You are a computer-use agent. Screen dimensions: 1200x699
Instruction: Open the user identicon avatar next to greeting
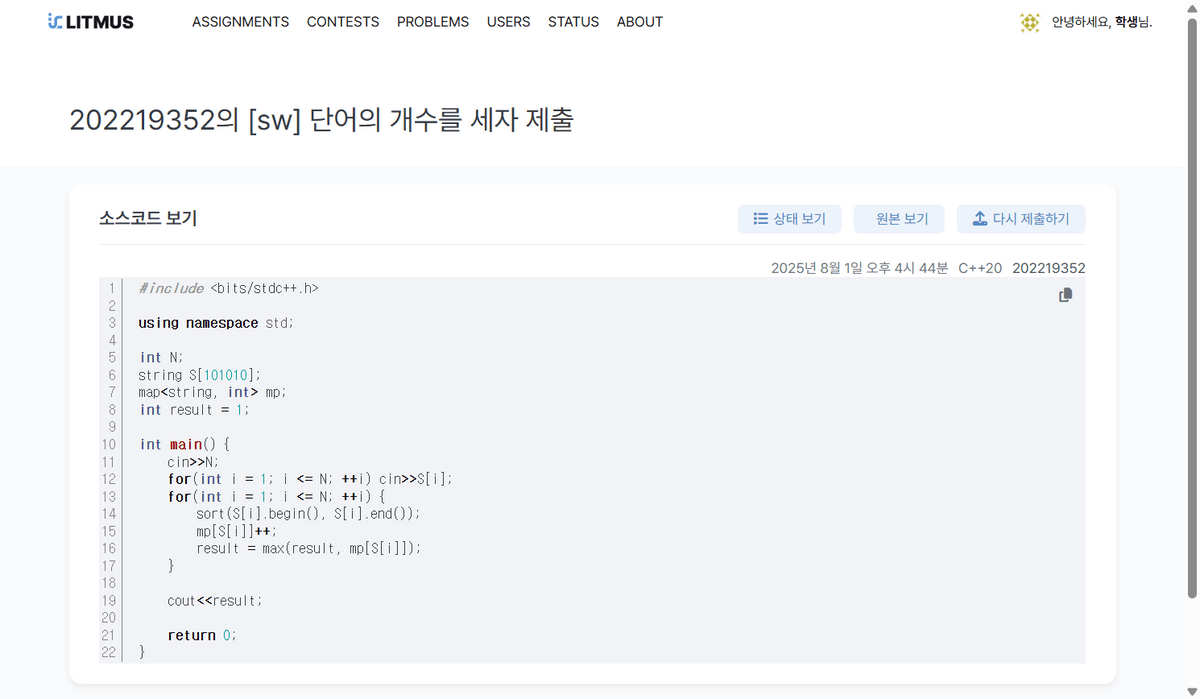1029,21
